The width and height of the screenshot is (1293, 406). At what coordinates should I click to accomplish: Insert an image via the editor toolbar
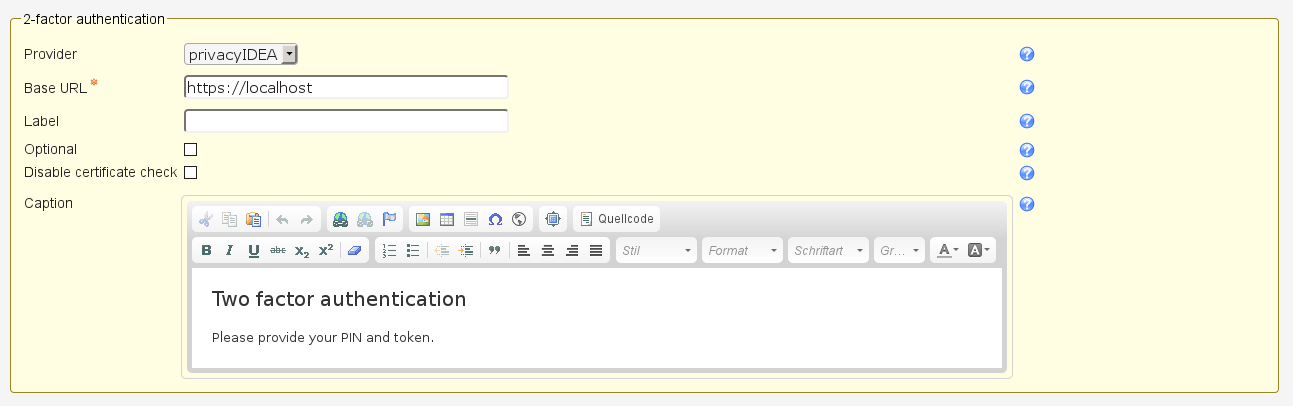tap(423, 219)
